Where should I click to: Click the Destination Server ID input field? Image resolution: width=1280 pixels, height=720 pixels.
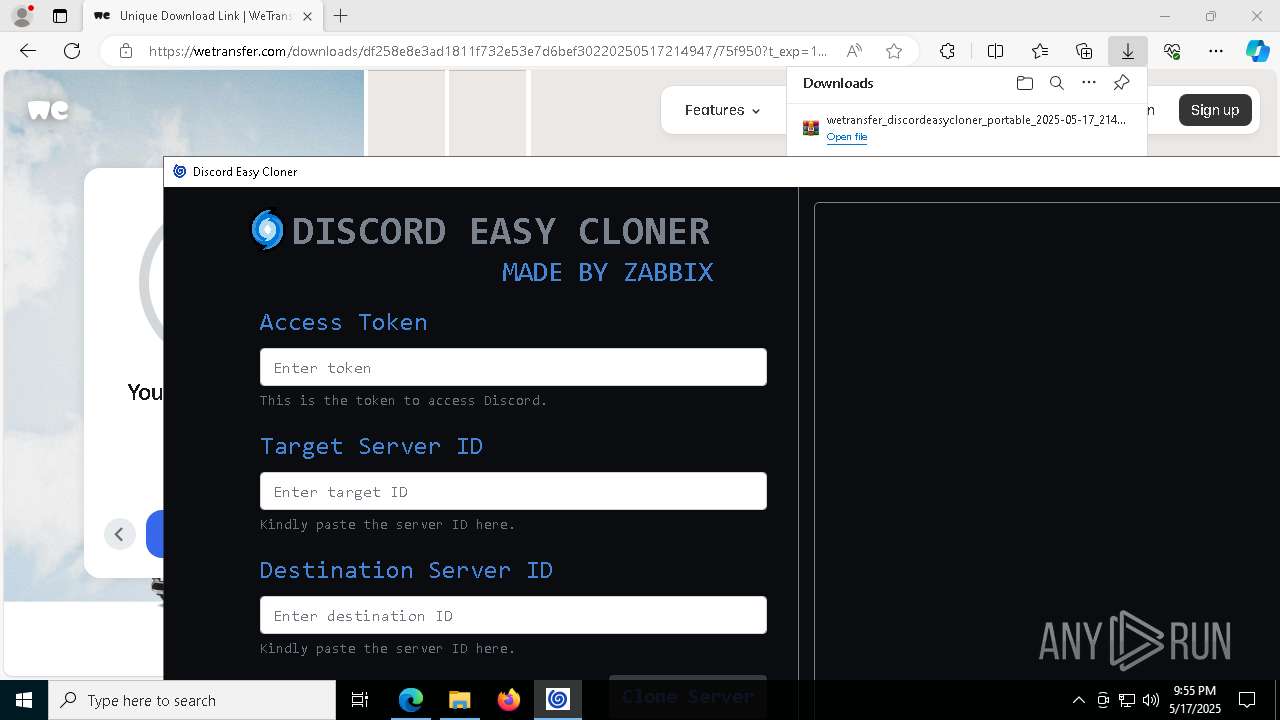(x=513, y=615)
